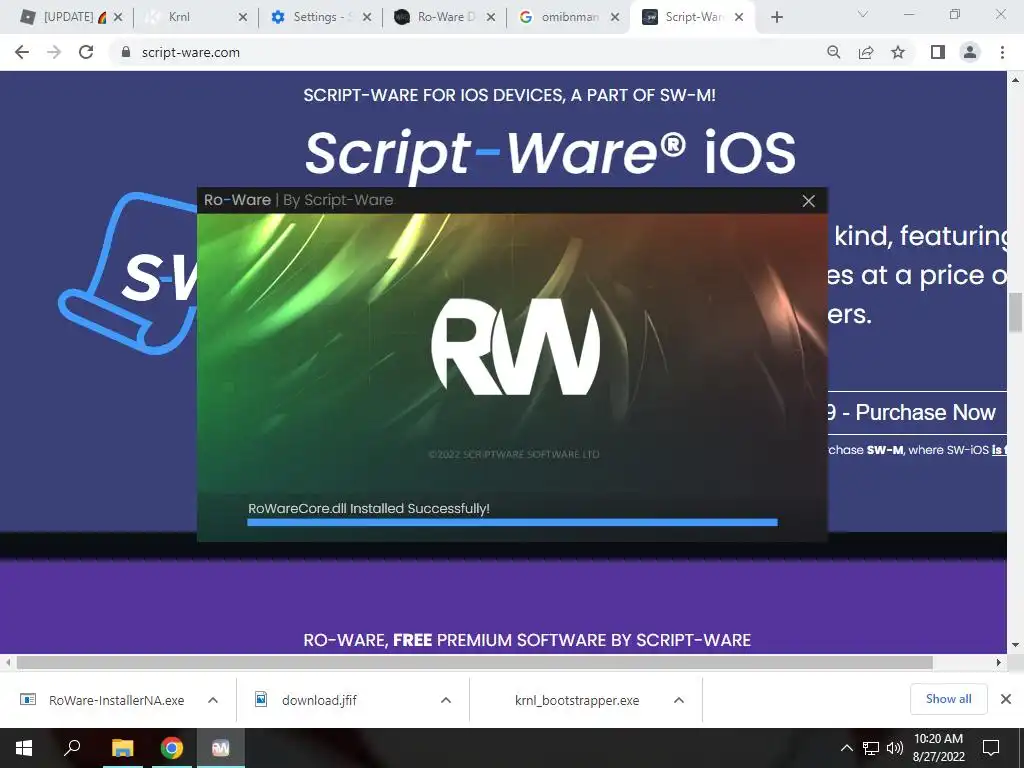Switch to the Krnl tab

(x=196, y=18)
